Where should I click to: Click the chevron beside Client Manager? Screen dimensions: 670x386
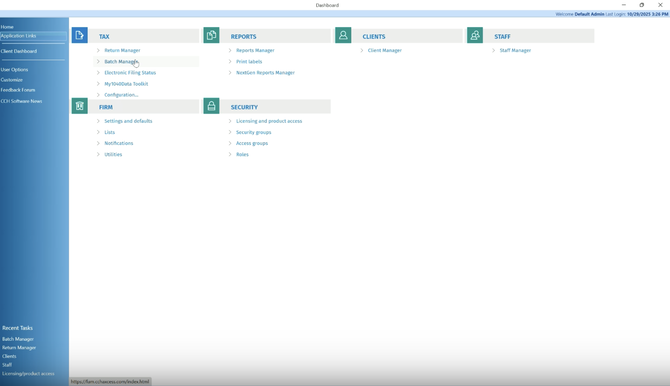click(361, 50)
